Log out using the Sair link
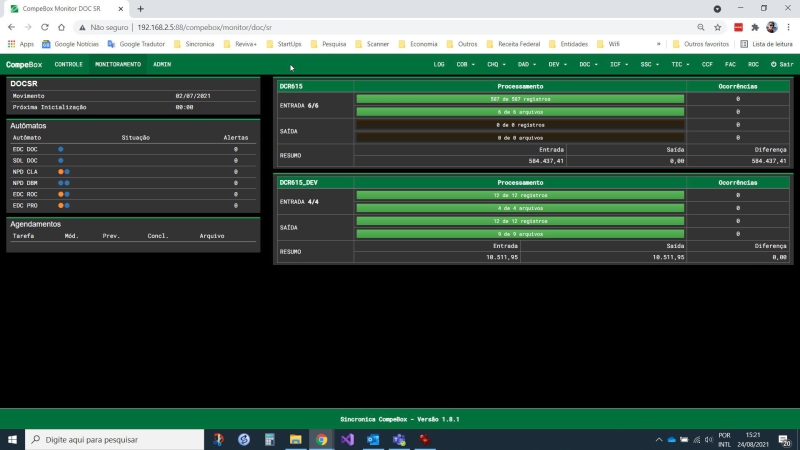 click(x=782, y=64)
